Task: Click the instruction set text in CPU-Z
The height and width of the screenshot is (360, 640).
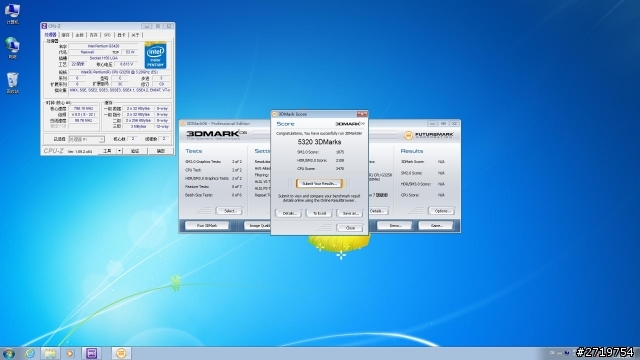Action: [x=119, y=90]
